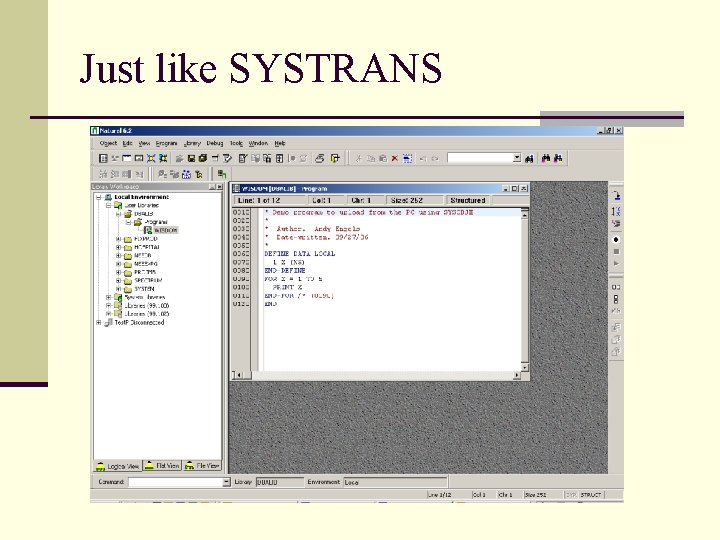The width and height of the screenshot is (720, 540).
Task: Click the dimmed scissors cut icon
Action: coord(359,158)
